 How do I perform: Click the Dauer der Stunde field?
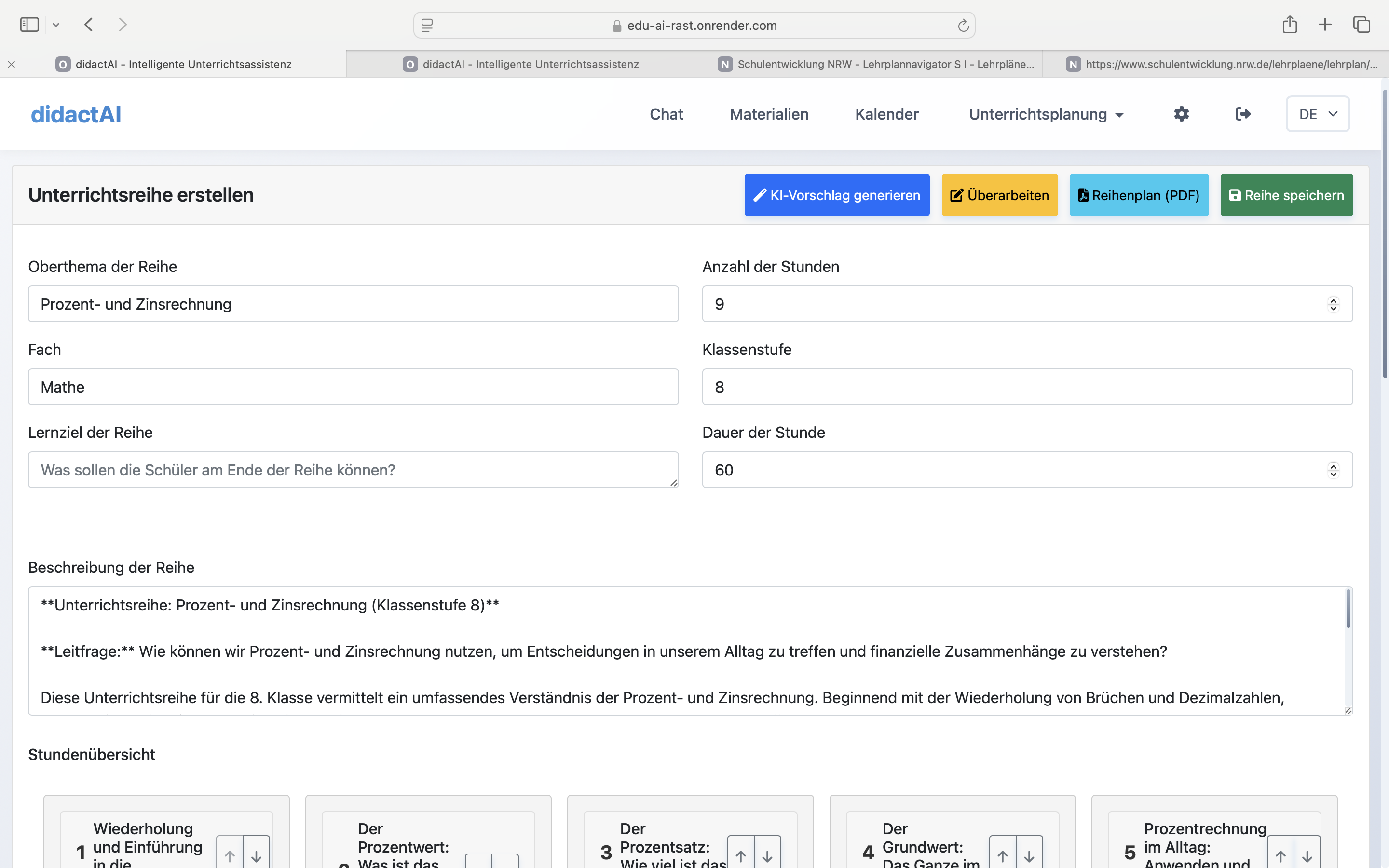[1027, 470]
